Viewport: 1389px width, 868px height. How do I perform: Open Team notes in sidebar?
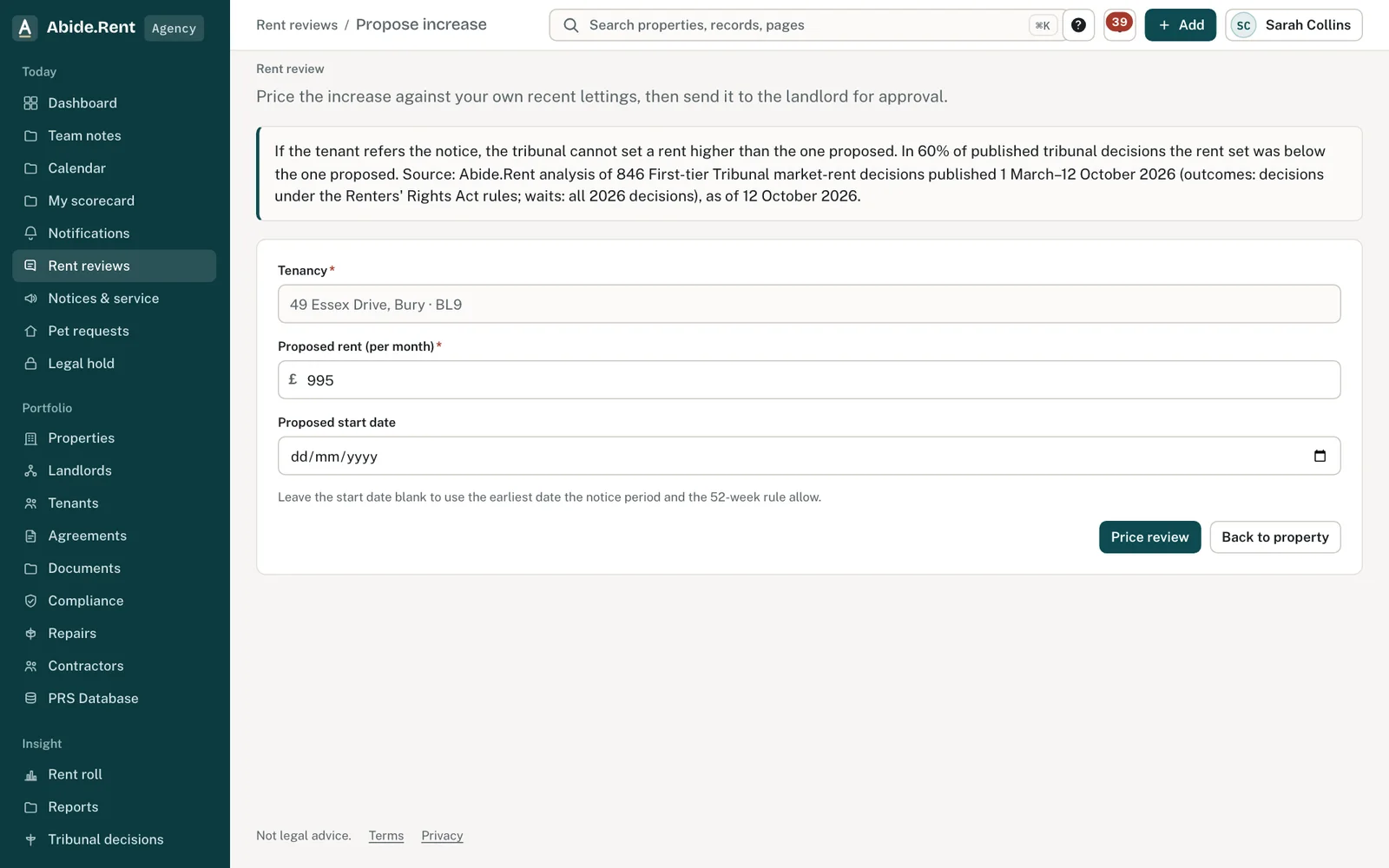click(x=114, y=135)
